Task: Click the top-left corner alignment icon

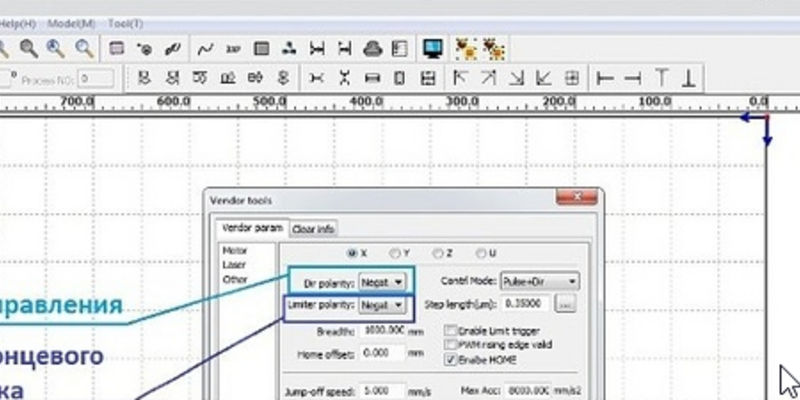Action: pyautogui.click(x=461, y=77)
